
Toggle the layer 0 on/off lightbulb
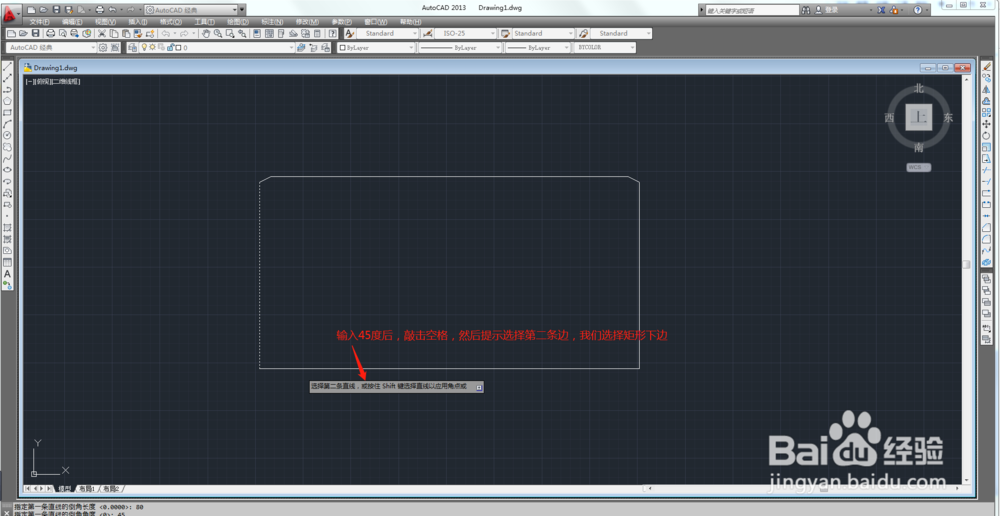click(144, 47)
